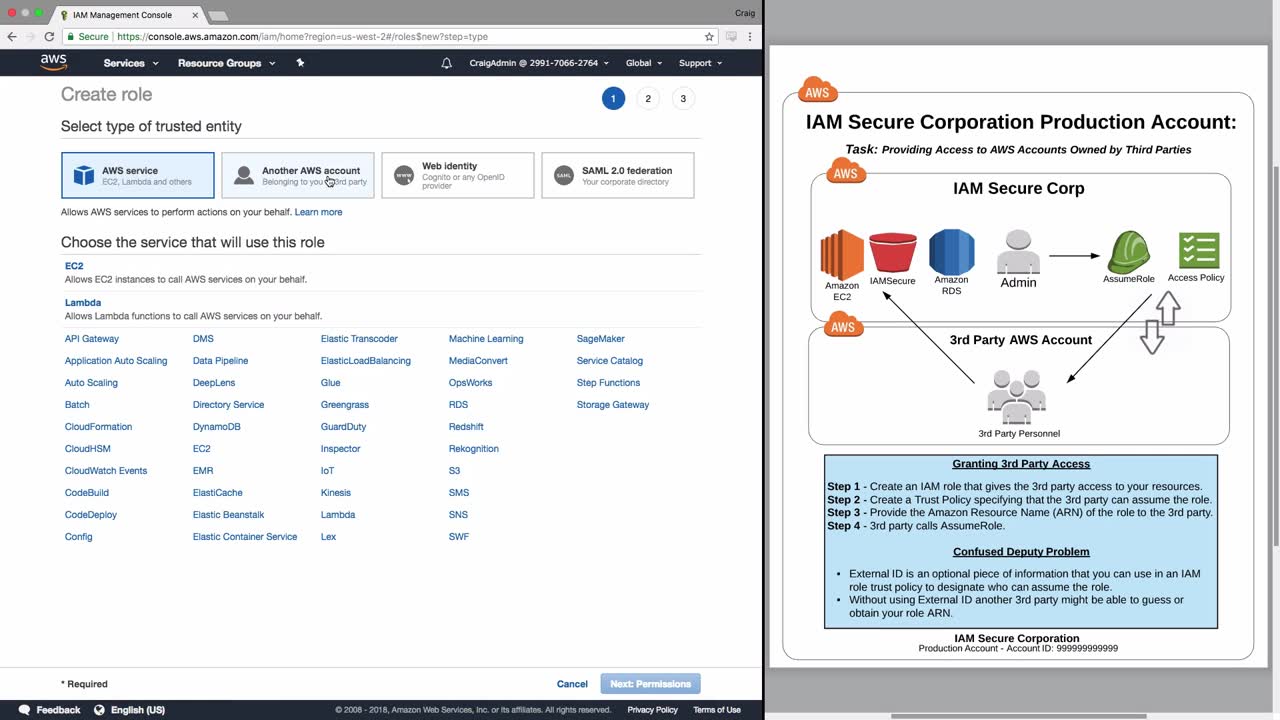Viewport: 1280px width, 720px height.
Task: Pick the Elastic Container Service link
Action: pos(245,537)
